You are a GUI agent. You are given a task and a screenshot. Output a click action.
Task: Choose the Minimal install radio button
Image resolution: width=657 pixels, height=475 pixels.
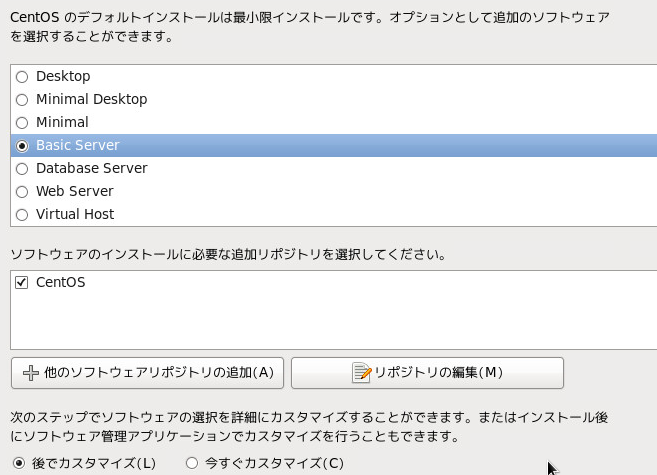point(22,123)
